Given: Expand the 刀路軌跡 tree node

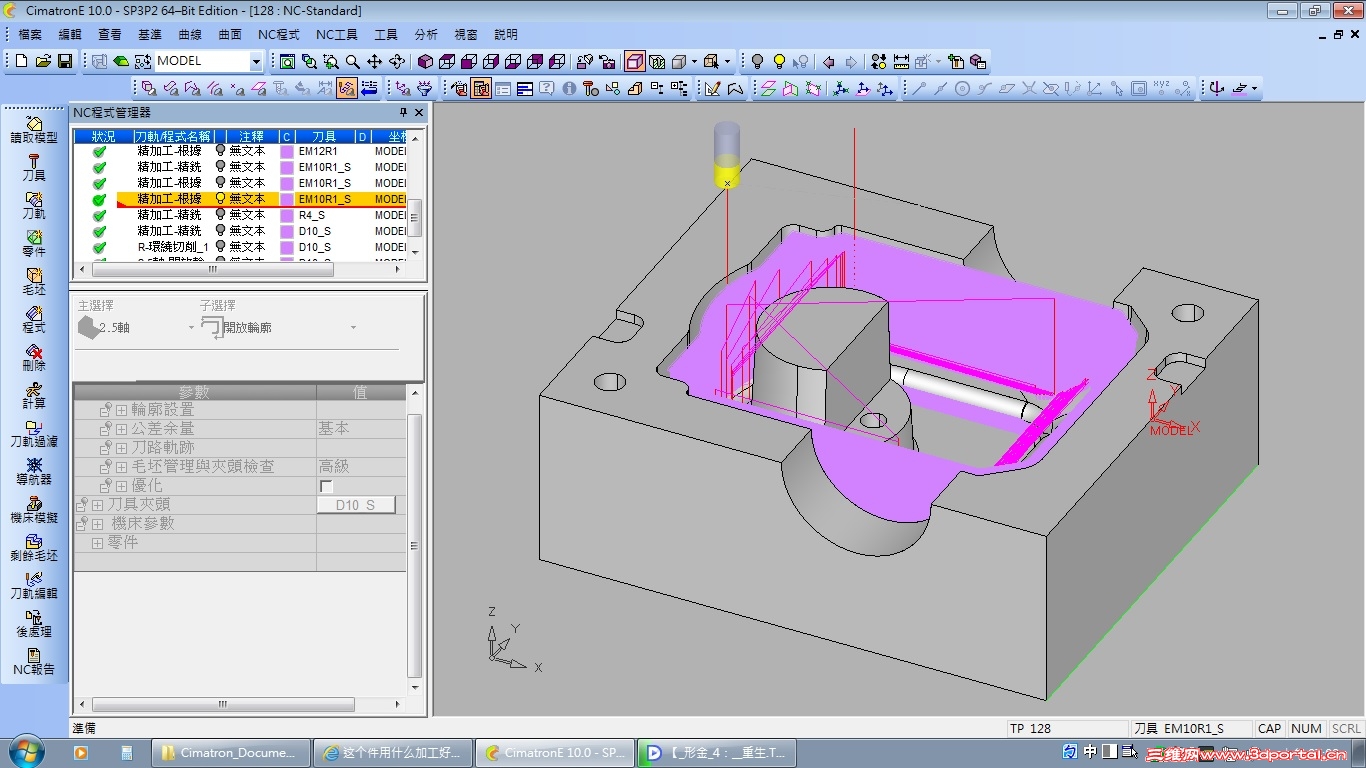Looking at the screenshot, I should [121, 448].
